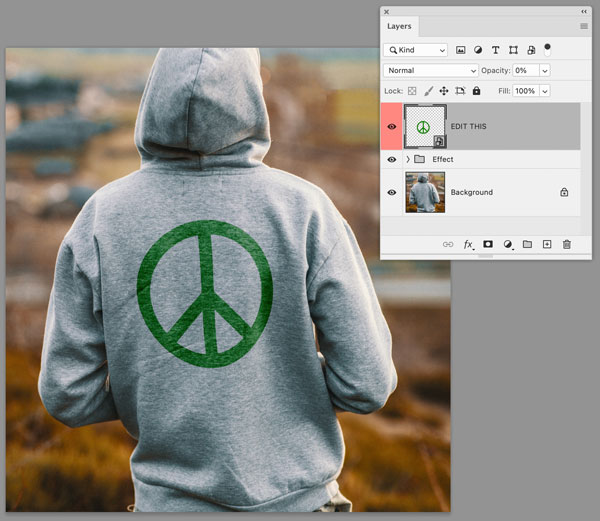
Task: Click the EDIT THIS layer thumbnail
Action: [x=425, y=126]
